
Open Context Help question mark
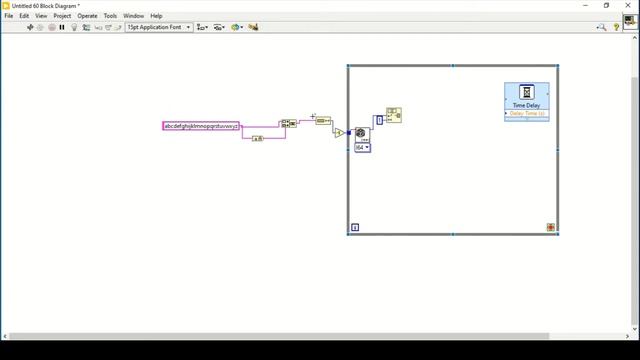tap(616, 27)
